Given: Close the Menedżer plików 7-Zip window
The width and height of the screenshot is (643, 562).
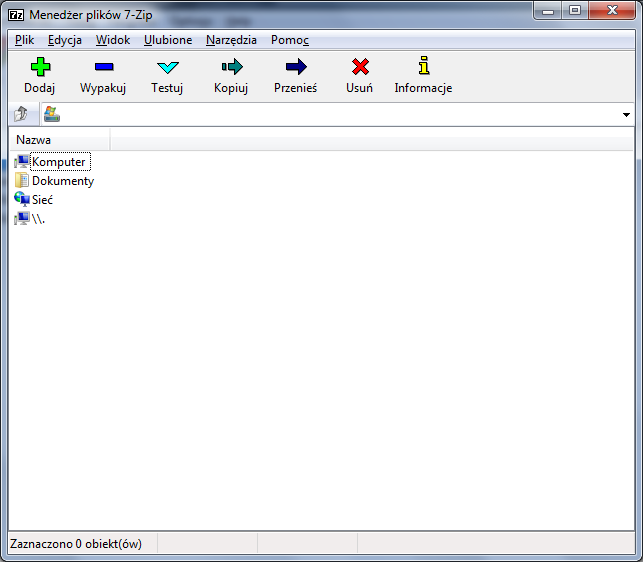Looking at the screenshot, I should (612, 10).
